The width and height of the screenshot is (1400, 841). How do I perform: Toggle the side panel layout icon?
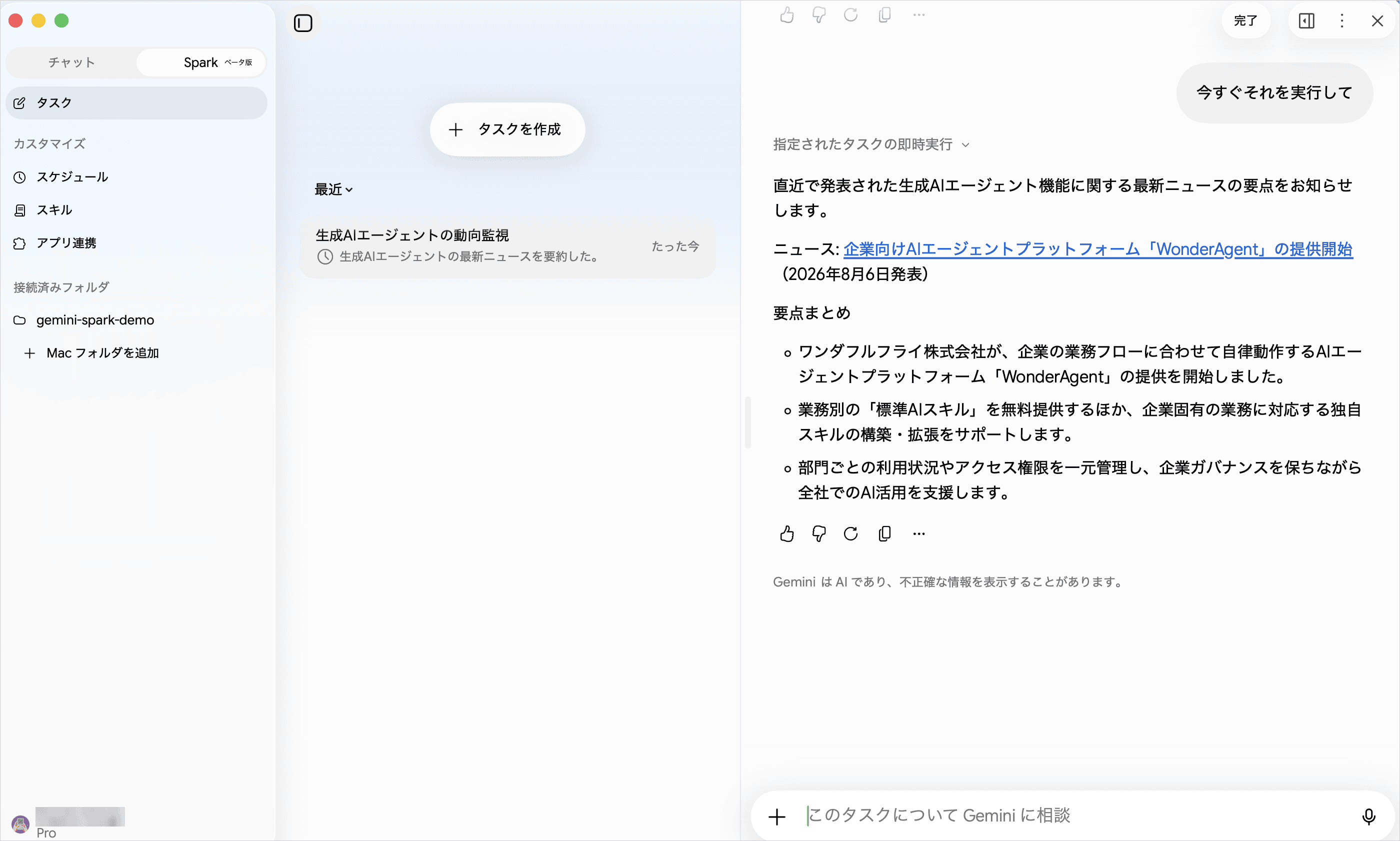[x=1306, y=21]
